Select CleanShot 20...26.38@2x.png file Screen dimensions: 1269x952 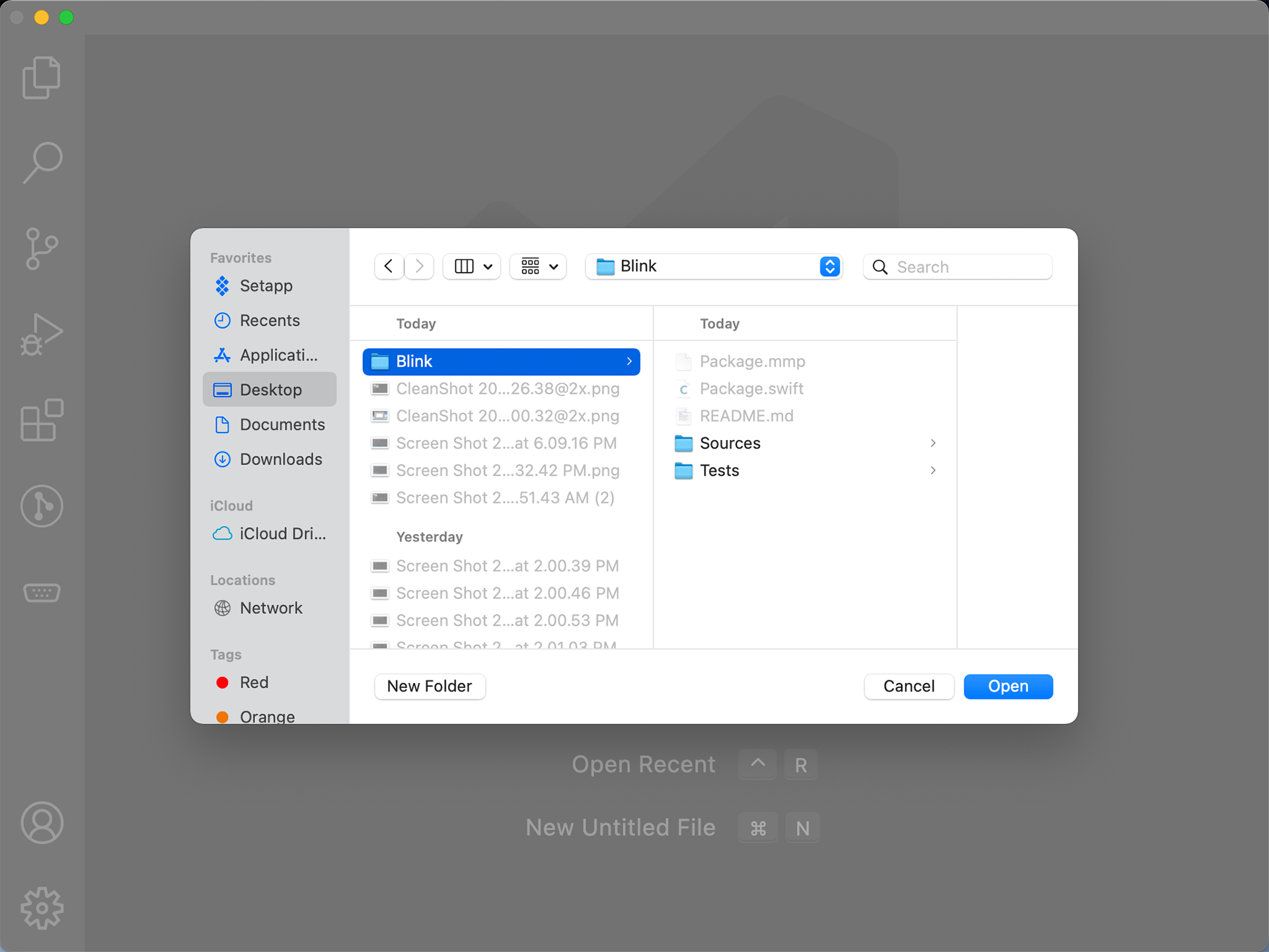click(x=501, y=388)
